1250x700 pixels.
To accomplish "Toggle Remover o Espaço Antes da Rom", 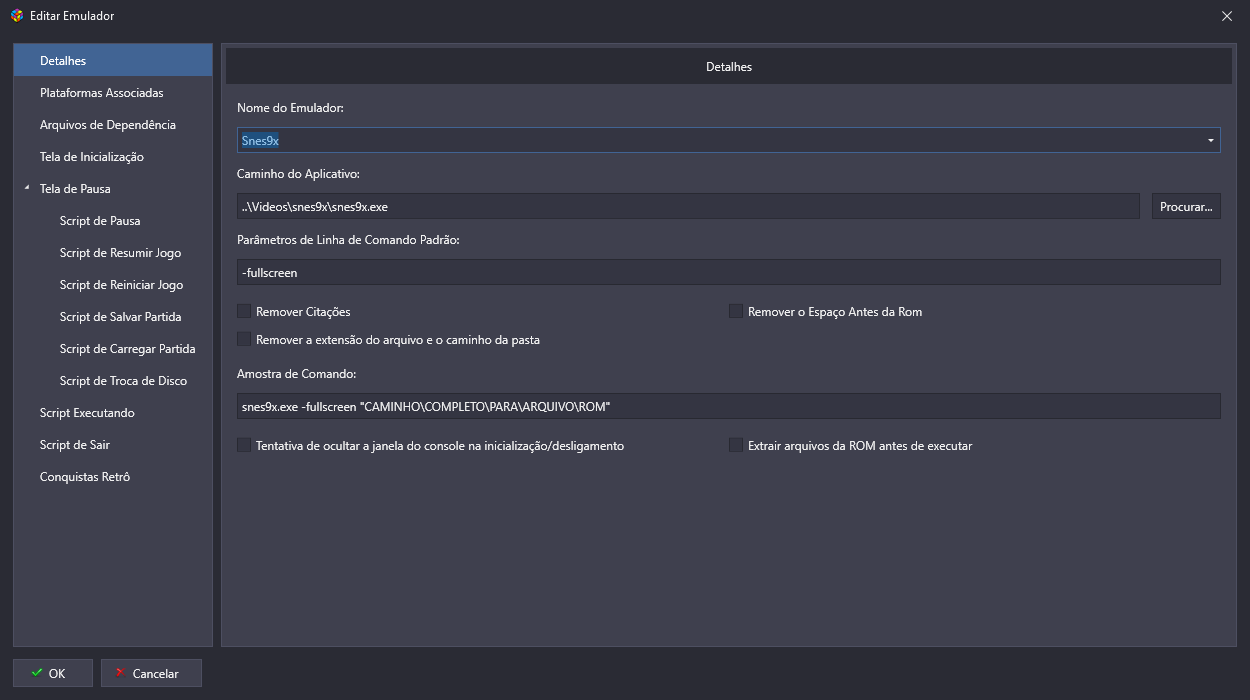I will coord(736,312).
